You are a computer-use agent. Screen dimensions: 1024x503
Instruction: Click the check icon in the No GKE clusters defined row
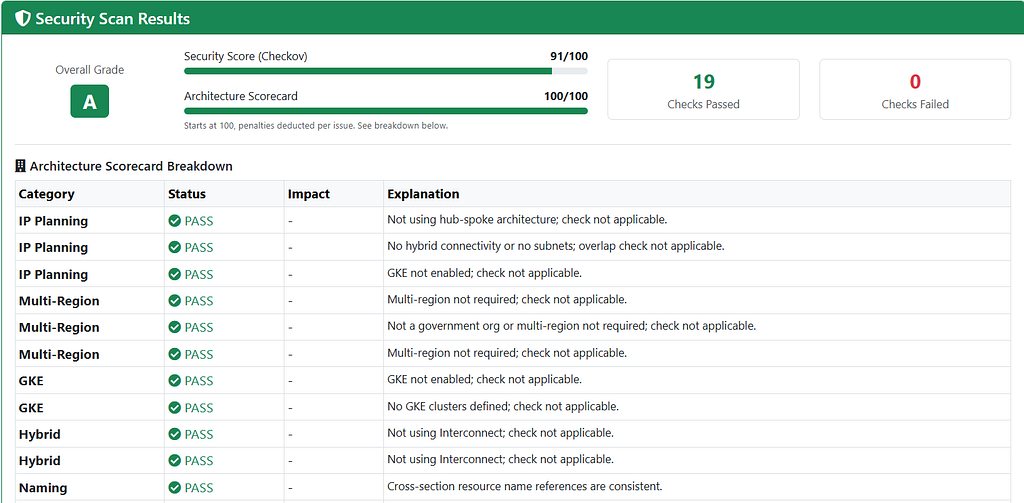tap(174, 408)
